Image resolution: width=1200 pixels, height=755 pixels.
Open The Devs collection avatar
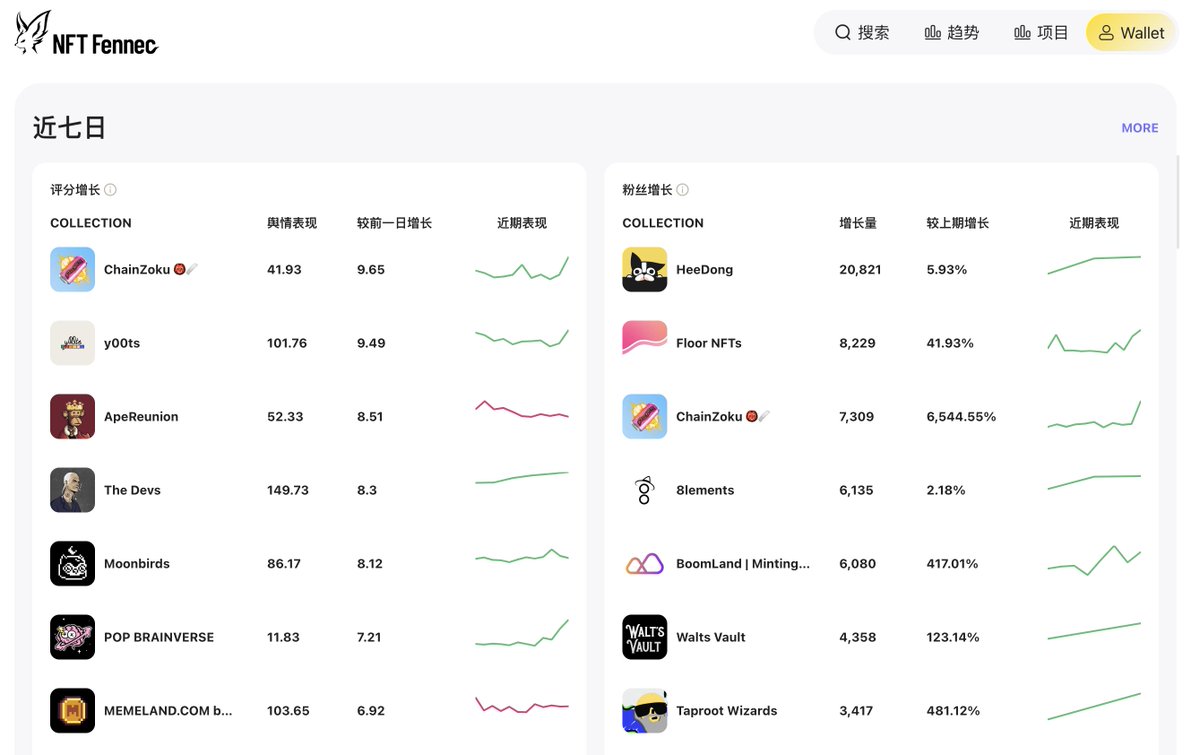[x=72, y=490]
